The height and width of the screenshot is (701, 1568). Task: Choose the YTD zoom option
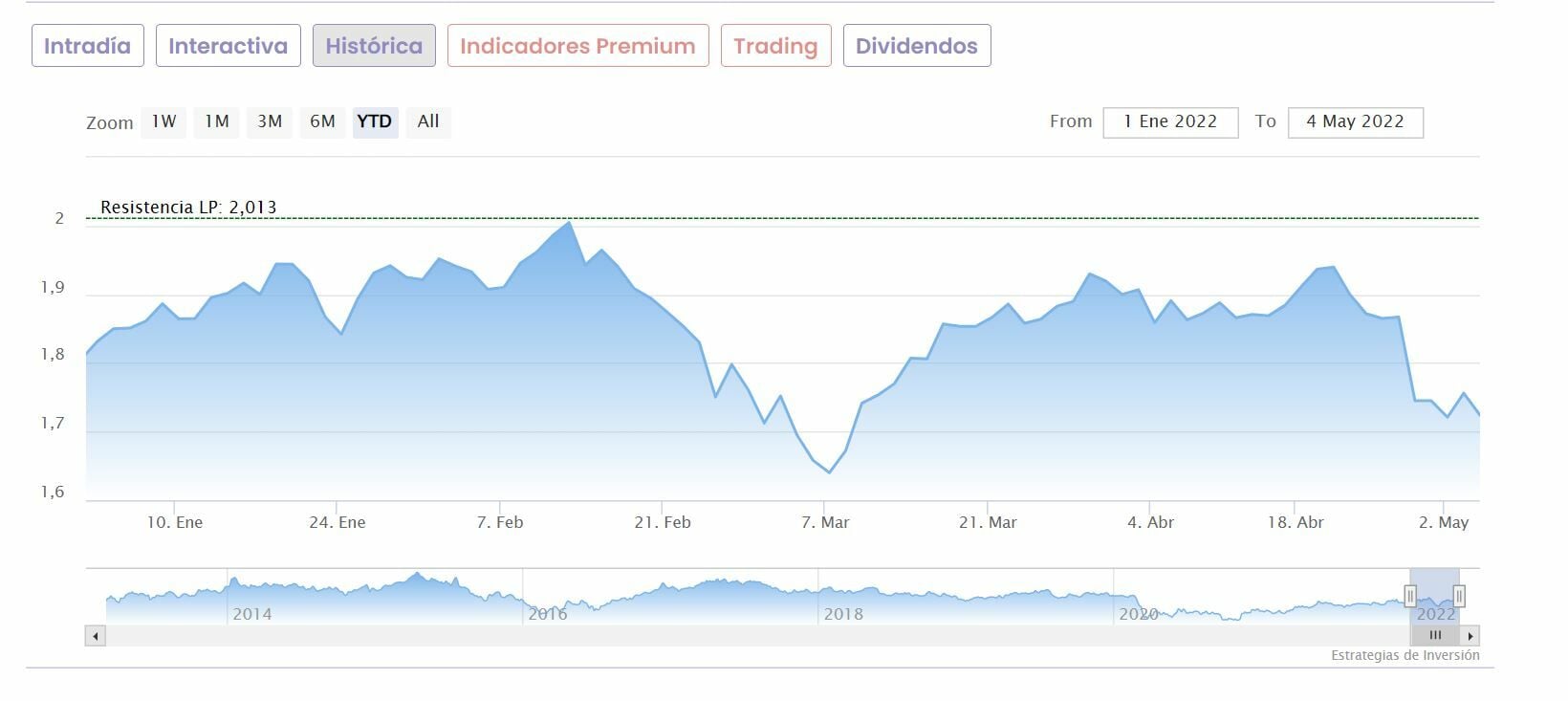coord(375,121)
